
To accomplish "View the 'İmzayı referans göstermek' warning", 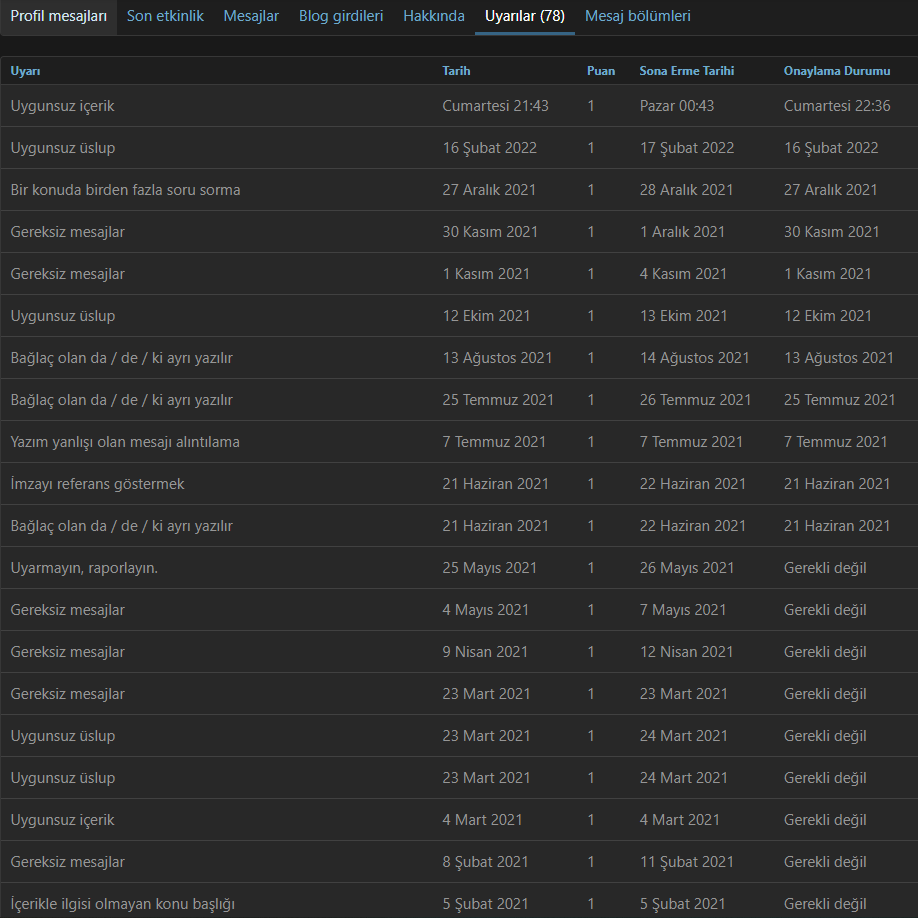I will click(x=98, y=484).
